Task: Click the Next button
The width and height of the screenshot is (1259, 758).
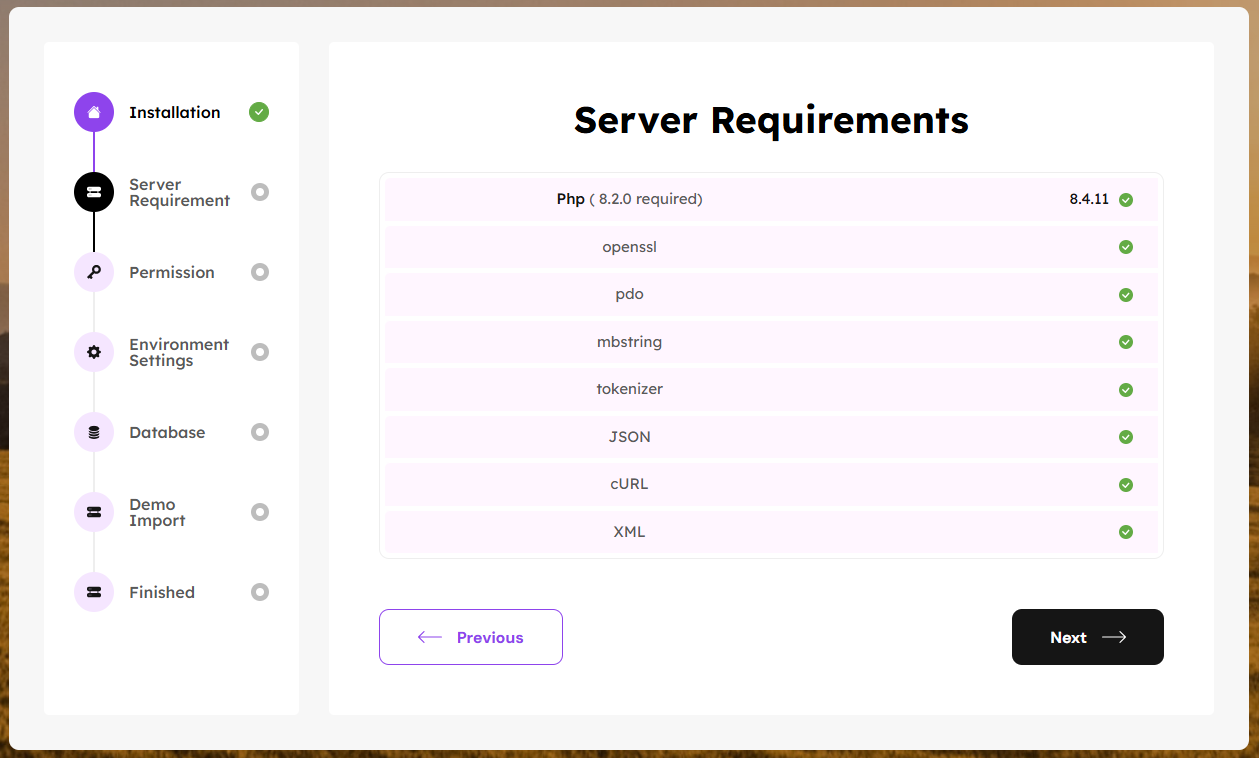Action: click(x=1087, y=637)
